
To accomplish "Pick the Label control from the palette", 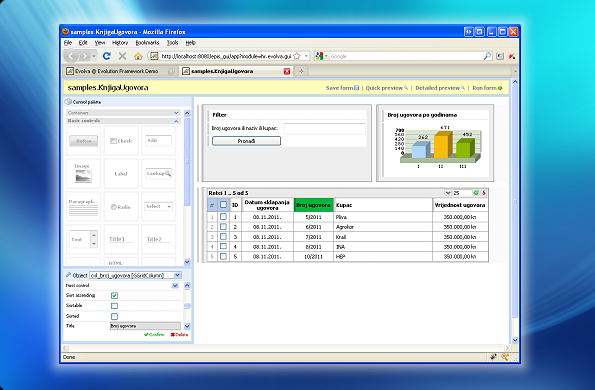I will [x=121, y=174].
